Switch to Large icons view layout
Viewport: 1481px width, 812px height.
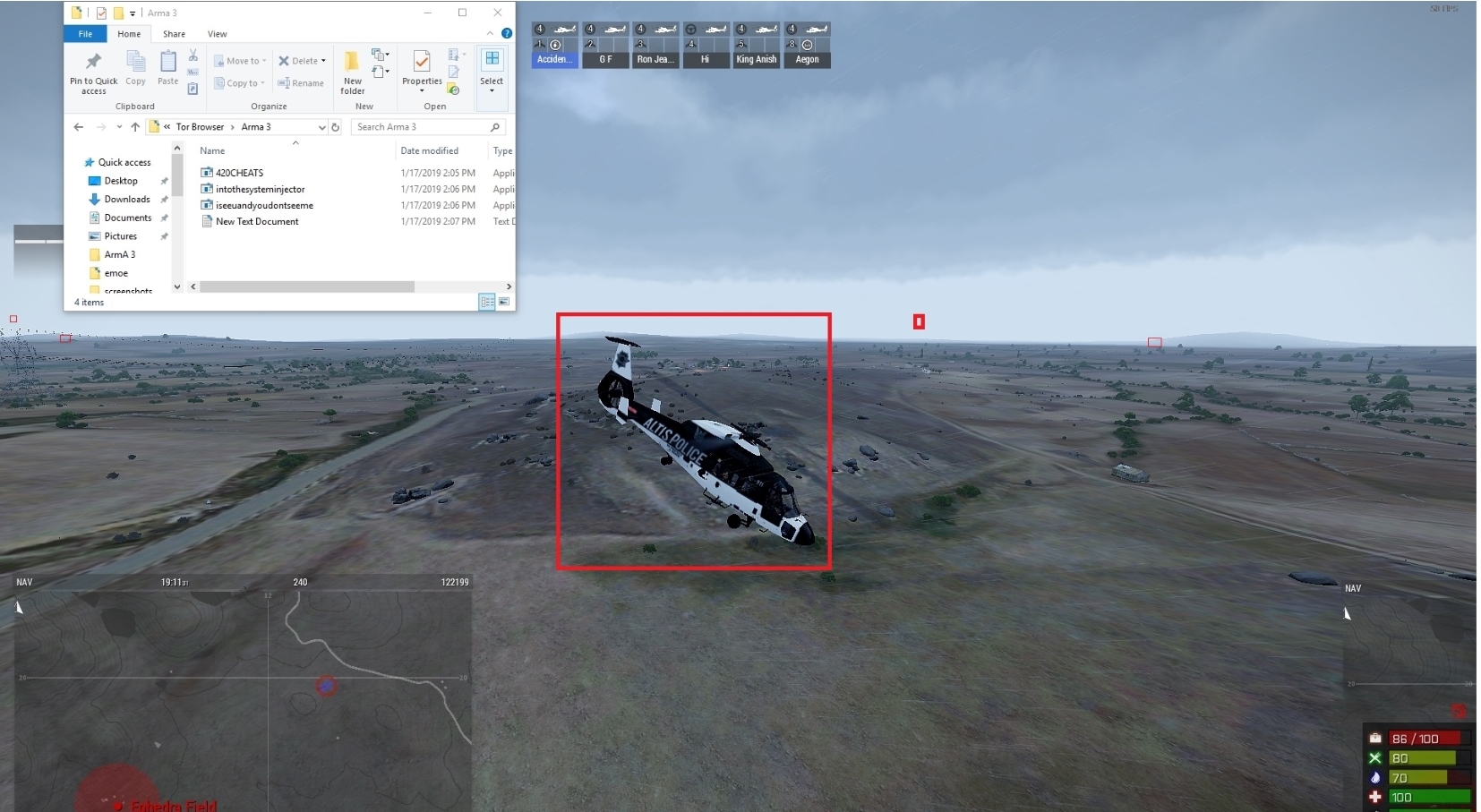click(504, 302)
